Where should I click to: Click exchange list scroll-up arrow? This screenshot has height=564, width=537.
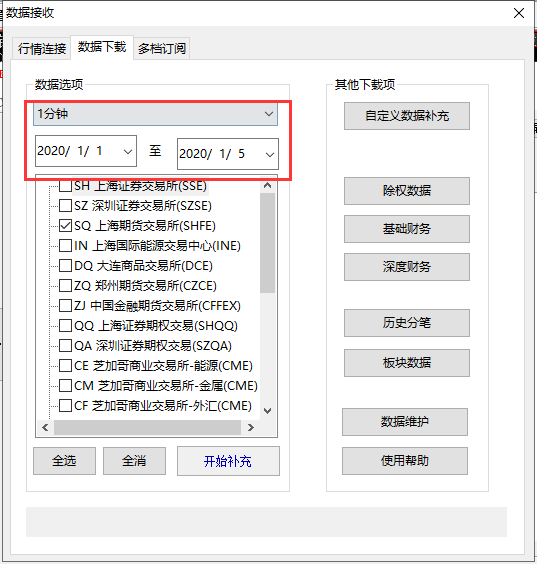pyautogui.click(x=267, y=186)
